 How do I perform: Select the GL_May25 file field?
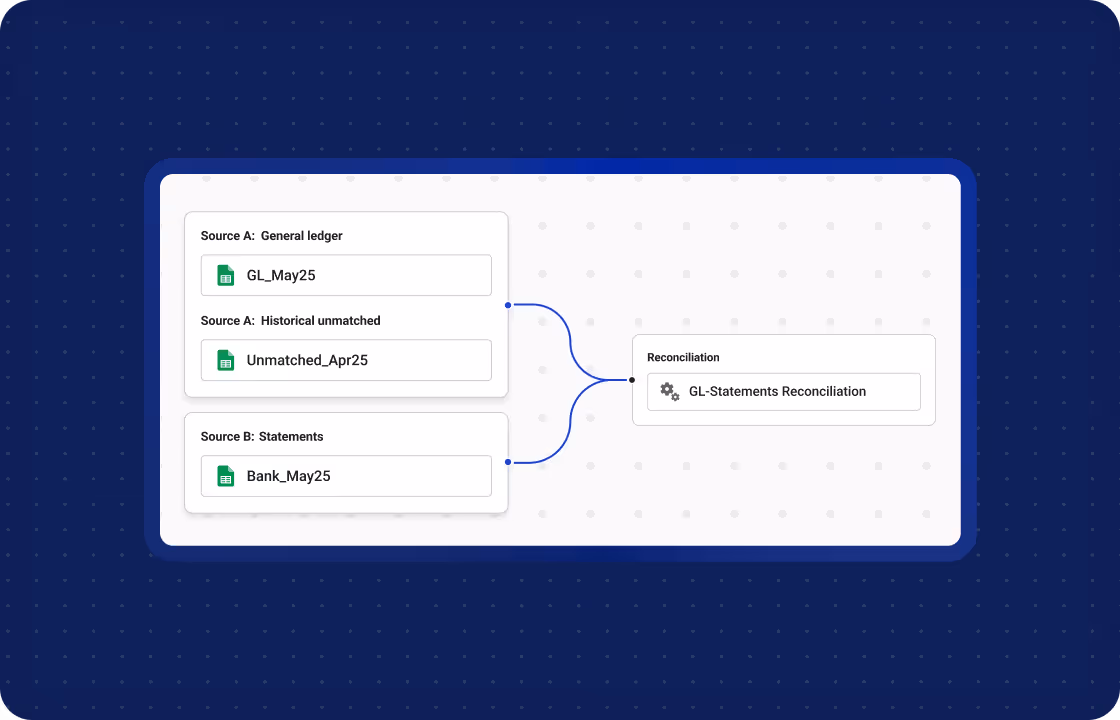tap(345, 274)
